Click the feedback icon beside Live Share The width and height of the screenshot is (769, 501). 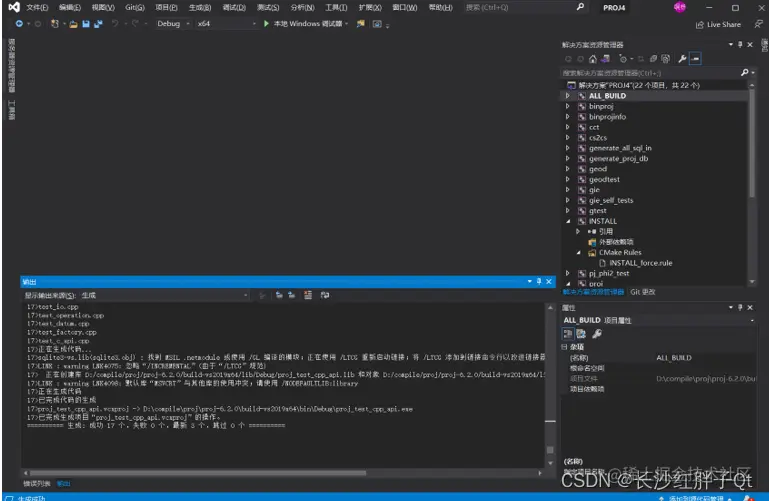[758, 24]
